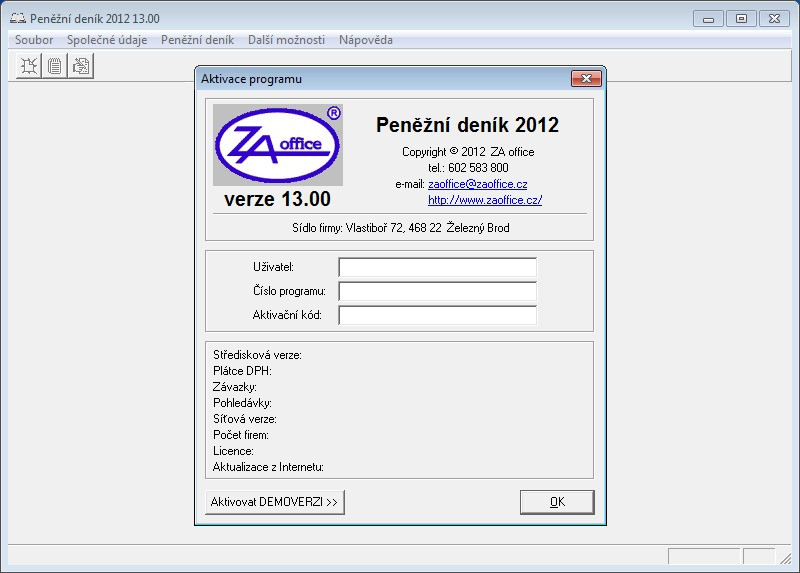Screen dimensions: 800x573
Task: Open the http://www.zaoffice.cz/ website link
Action: click(x=485, y=200)
